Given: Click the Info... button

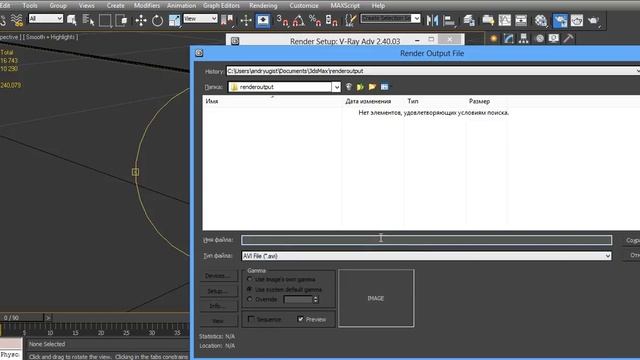Looking at the screenshot, I should click(218, 306).
